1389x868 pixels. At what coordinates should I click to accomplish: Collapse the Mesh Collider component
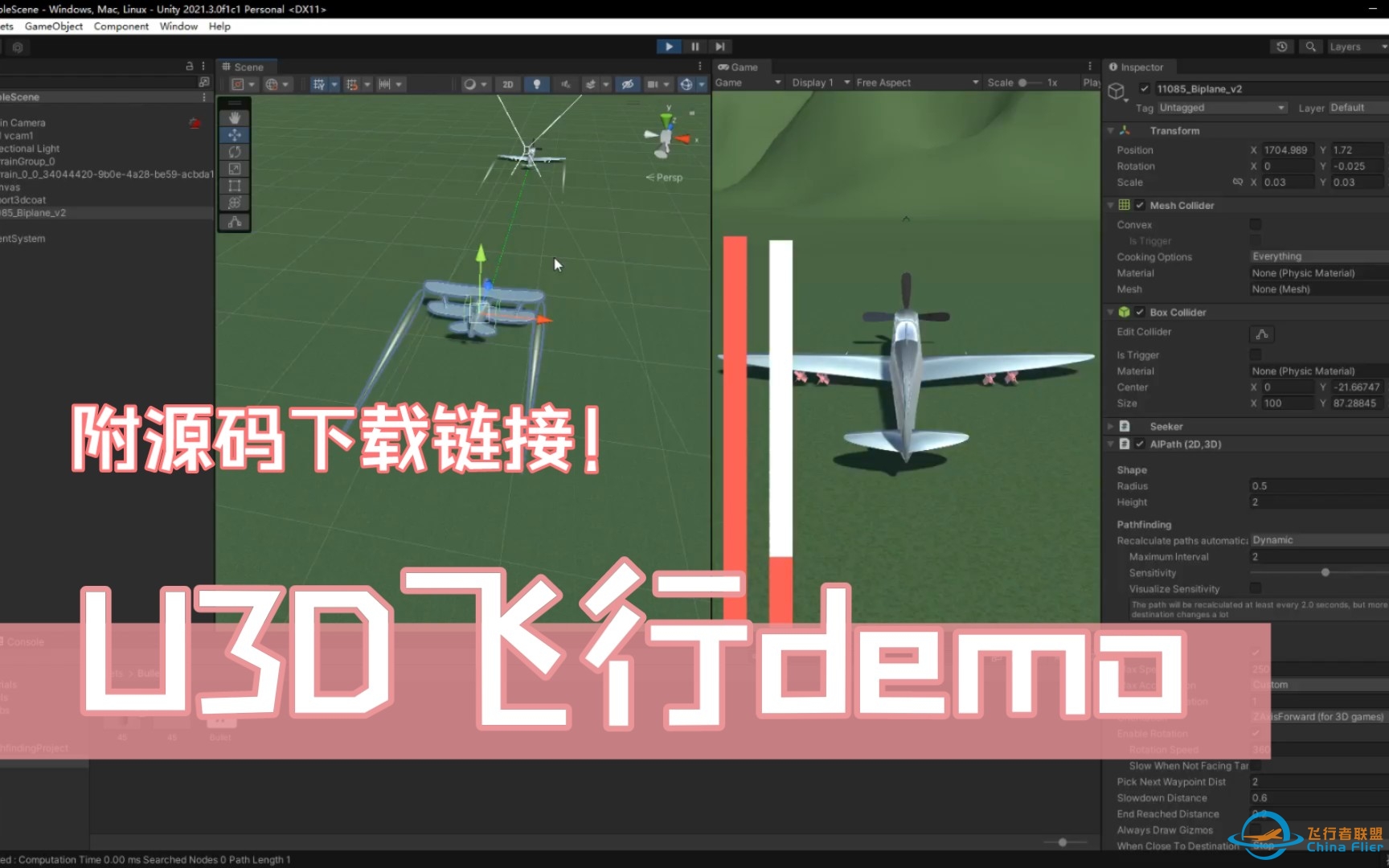point(1111,206)
